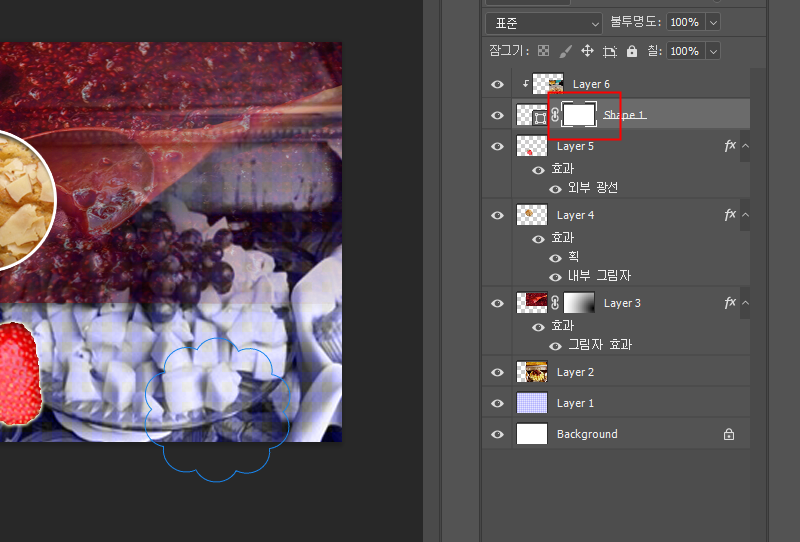Click the mask link icon on Layer 3
Viewport: 800px width, 542px height.
[555, 303]
